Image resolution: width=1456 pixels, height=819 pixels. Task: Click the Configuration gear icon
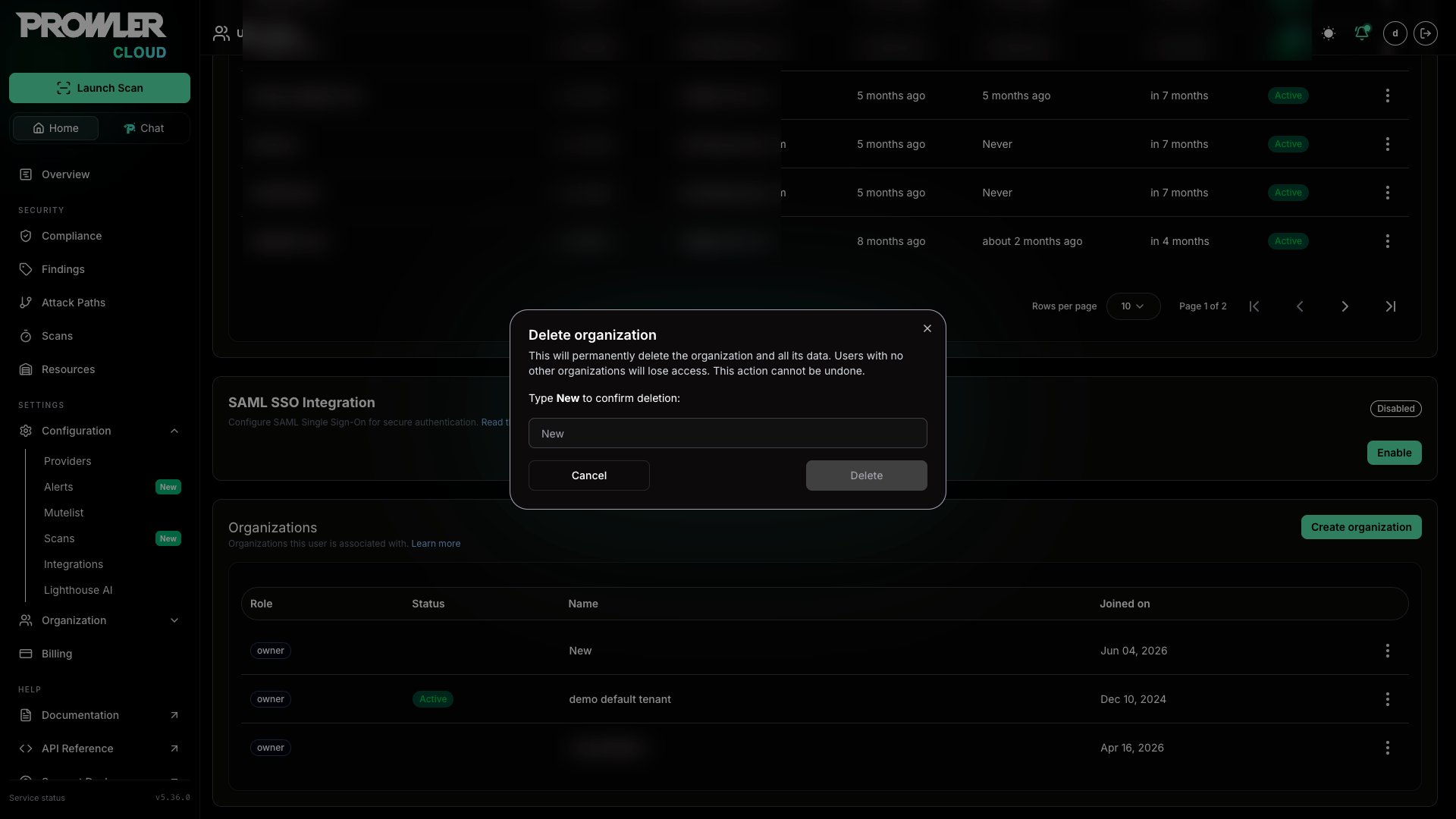26,431
